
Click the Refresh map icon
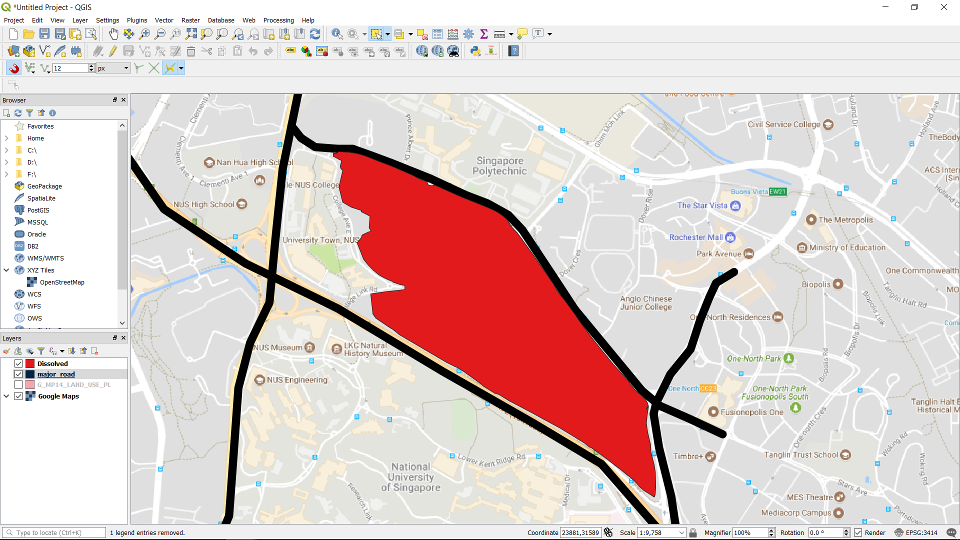(x=315, y=34)
